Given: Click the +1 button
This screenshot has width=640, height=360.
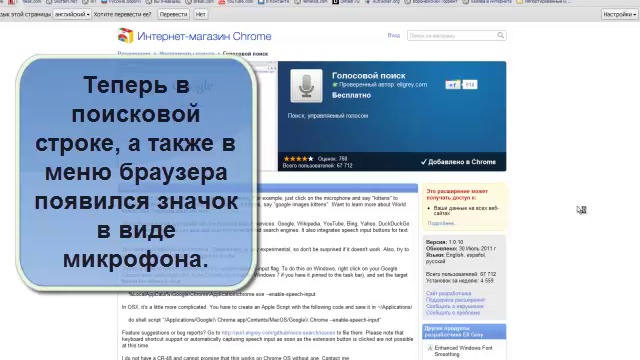Looking at the screenshot, I should click(x=452, y=85).
